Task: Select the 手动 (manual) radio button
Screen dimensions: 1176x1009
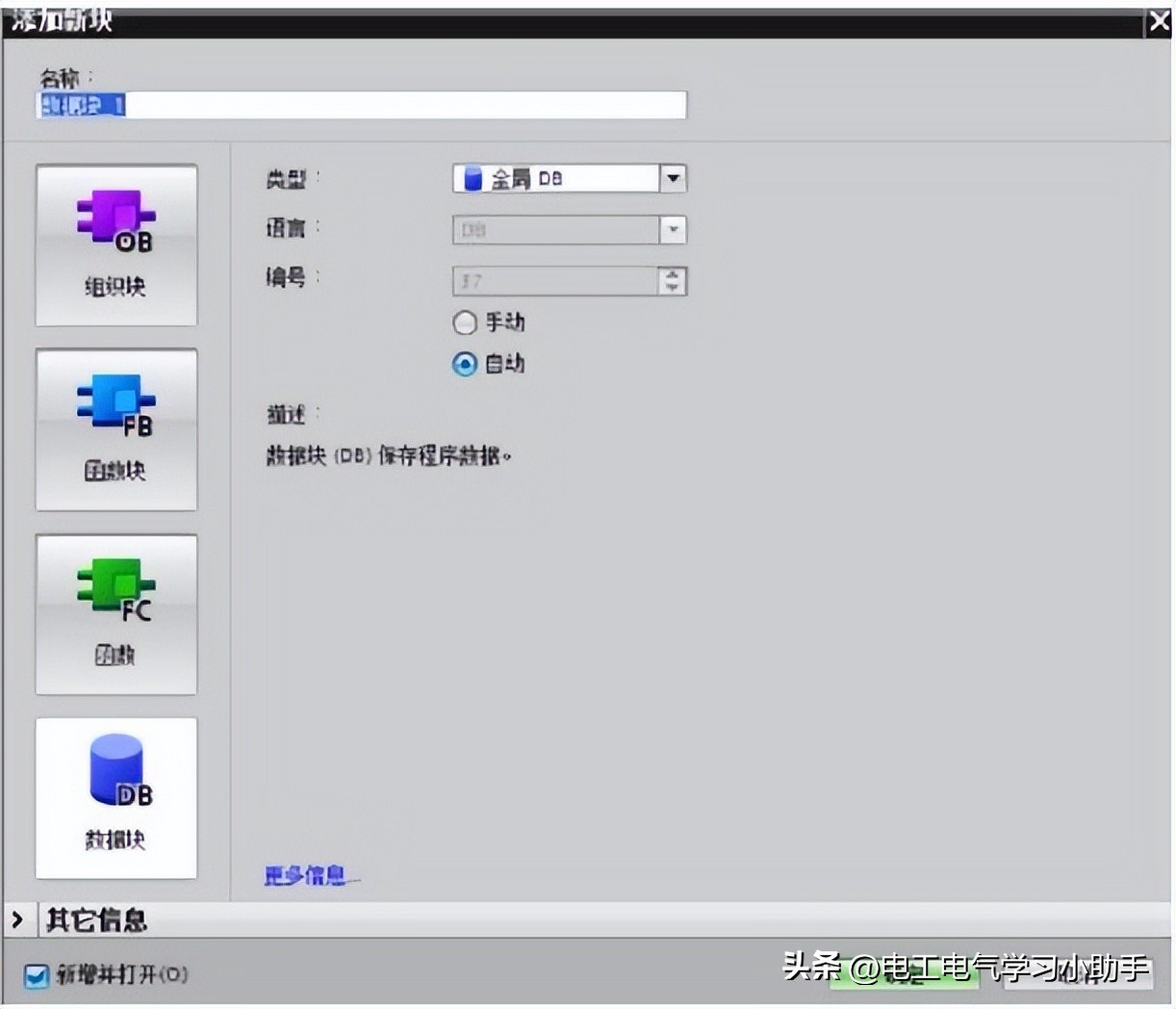Action: (x=465, y=323)
